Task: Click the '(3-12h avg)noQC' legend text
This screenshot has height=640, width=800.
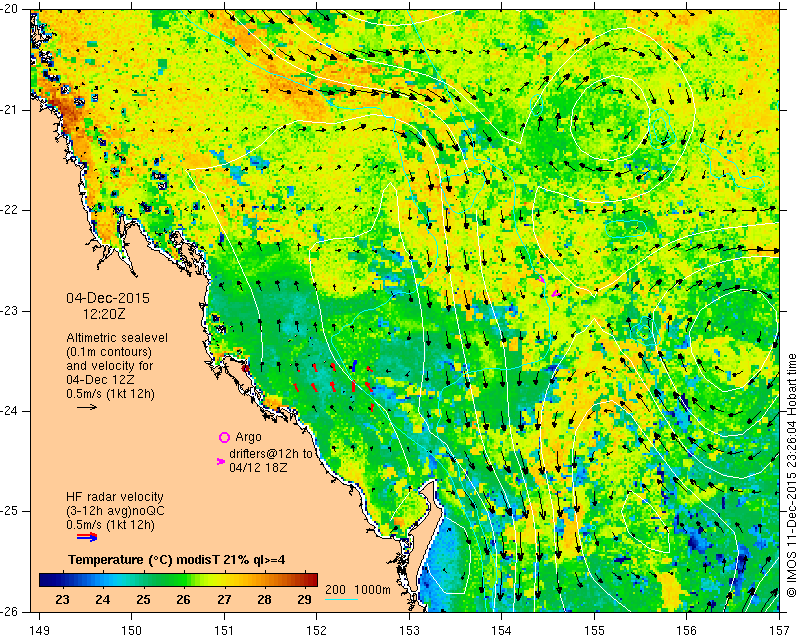Action: point(115,510)
